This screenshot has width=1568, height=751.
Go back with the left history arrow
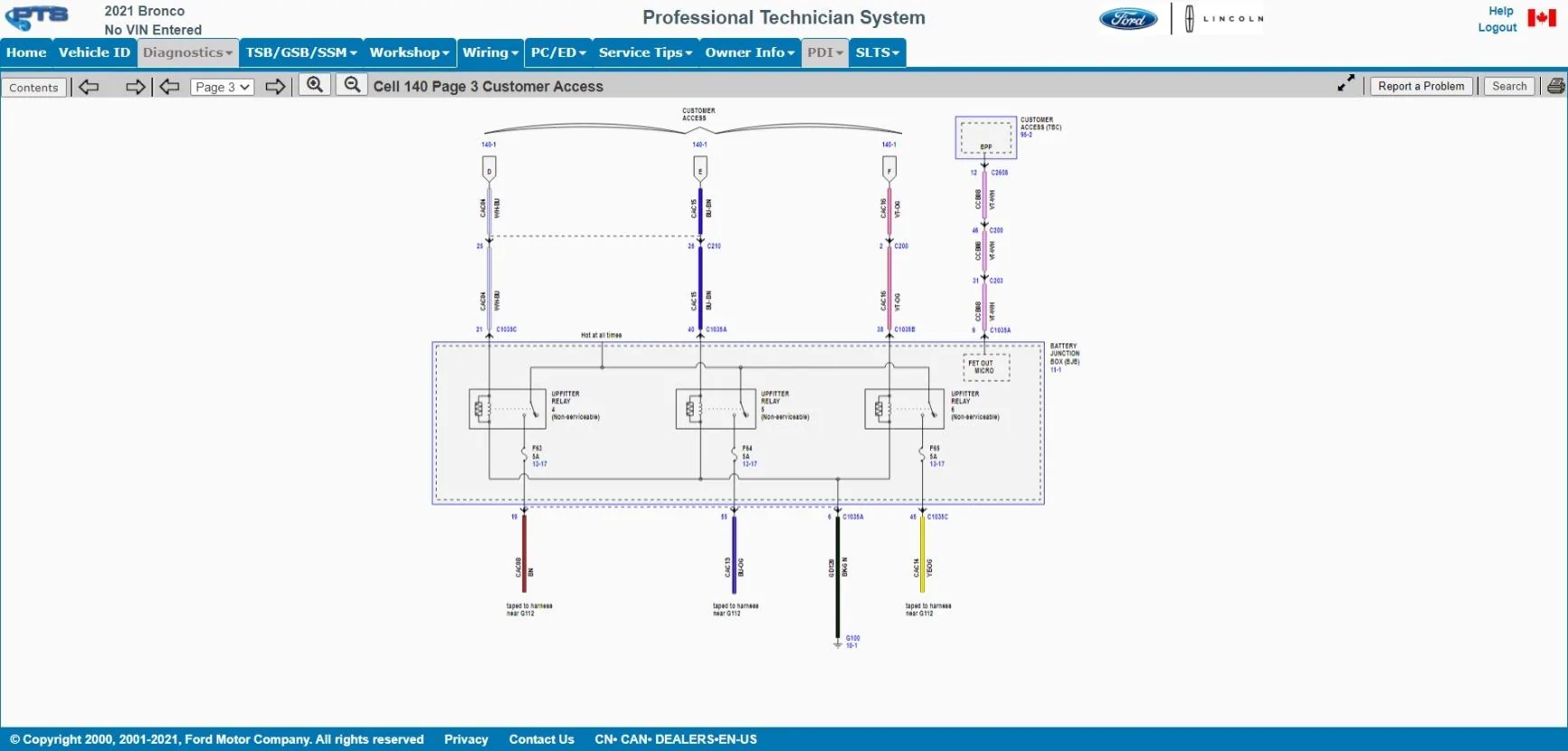click(88, 87)
